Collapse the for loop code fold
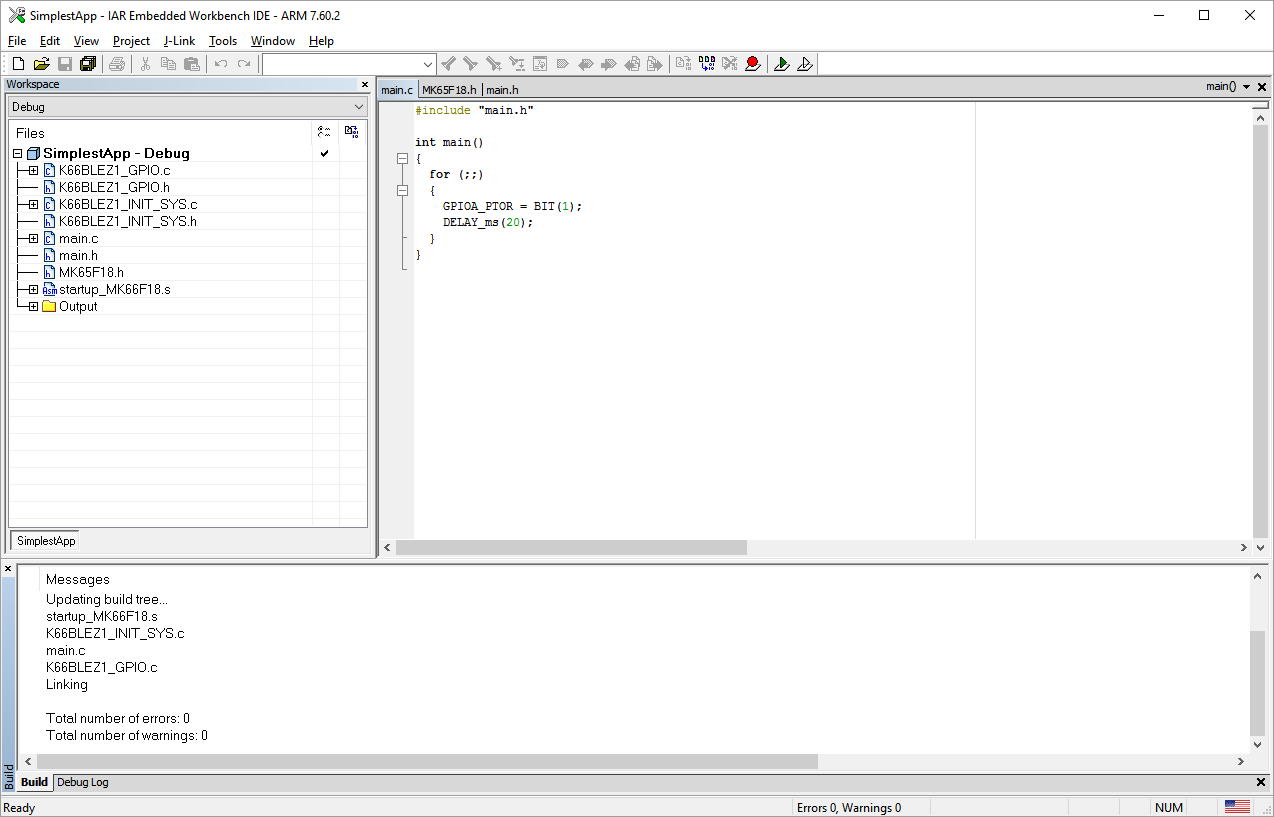Image resolution: width=1274 pixels, height=817 pixels. 403,190
